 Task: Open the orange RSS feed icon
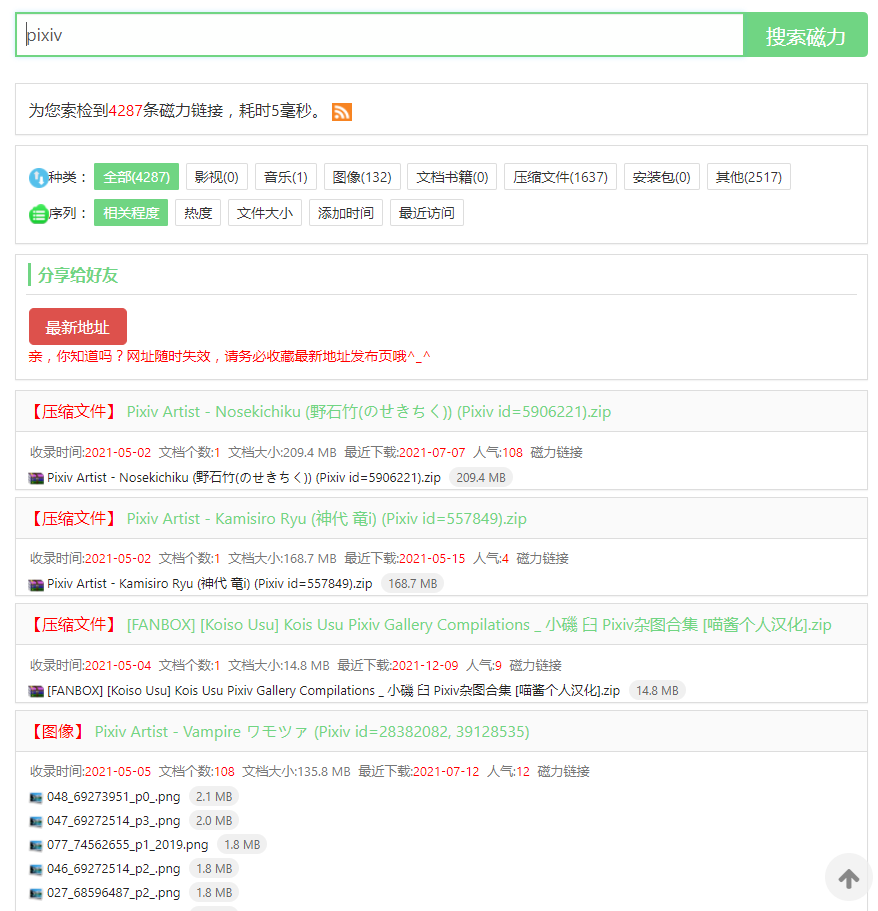point(342,112)
